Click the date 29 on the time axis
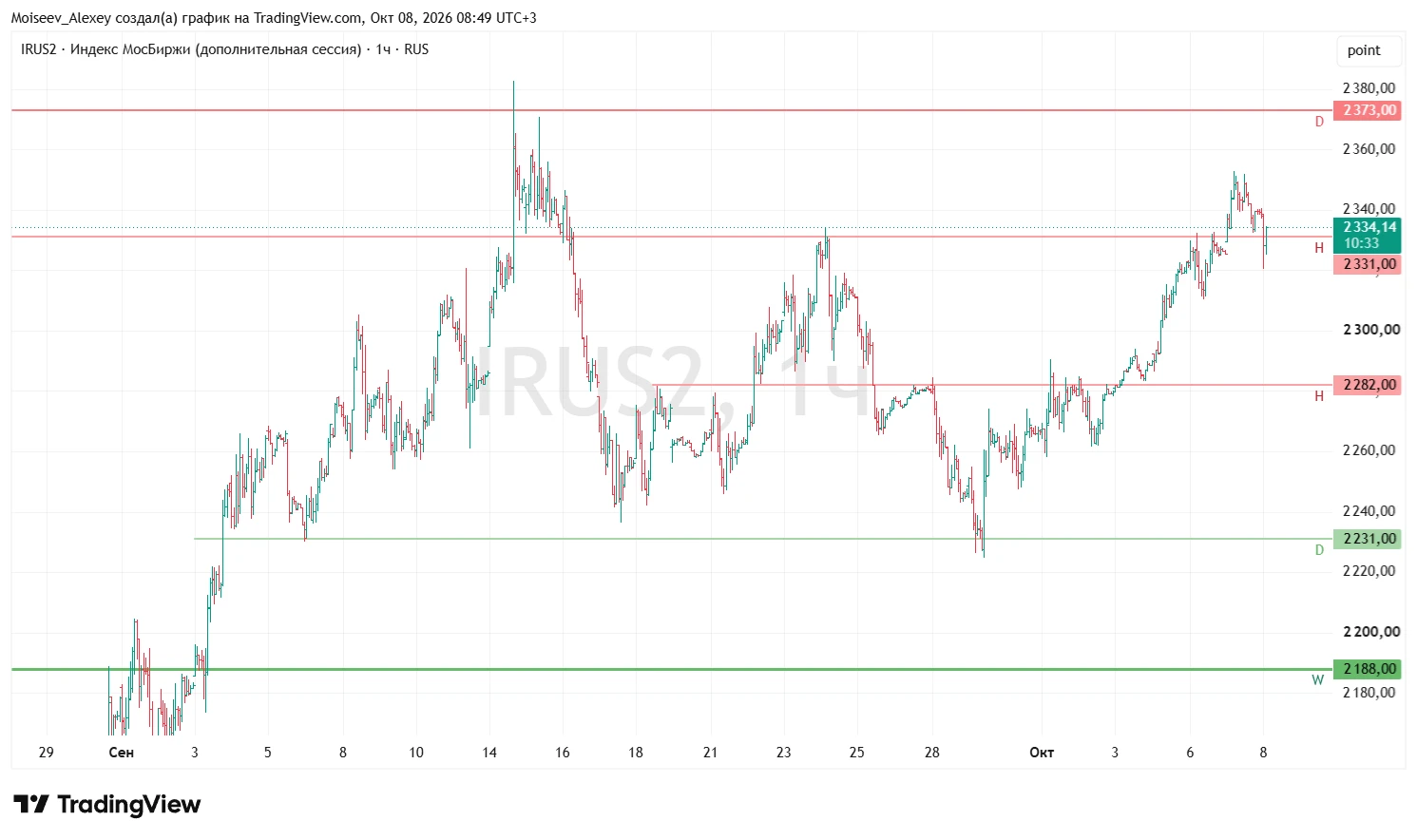The image size is (1417, 840). click(x=46, y=753)
